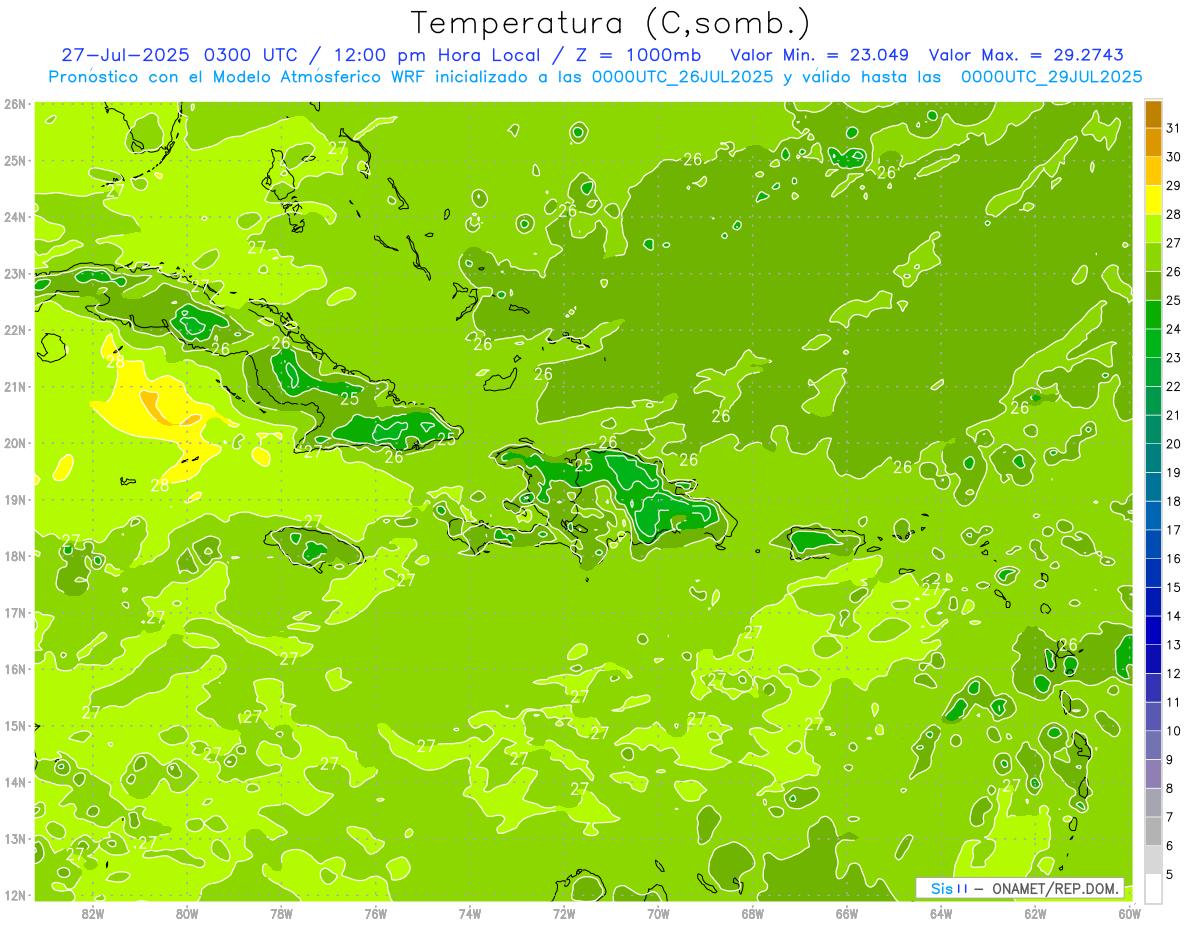Click the 24N latitude axis label
Image resolution: width=1200 pixels, height=927 pixels.
(x=14, y=217)
